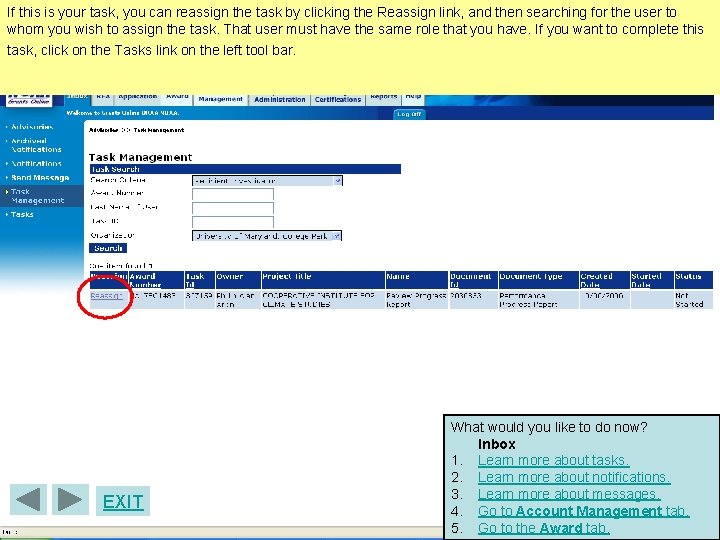Viewport: 720px width, 540px height.
Task: Advance with the forward arrow button
Action: tap(70, 499)
